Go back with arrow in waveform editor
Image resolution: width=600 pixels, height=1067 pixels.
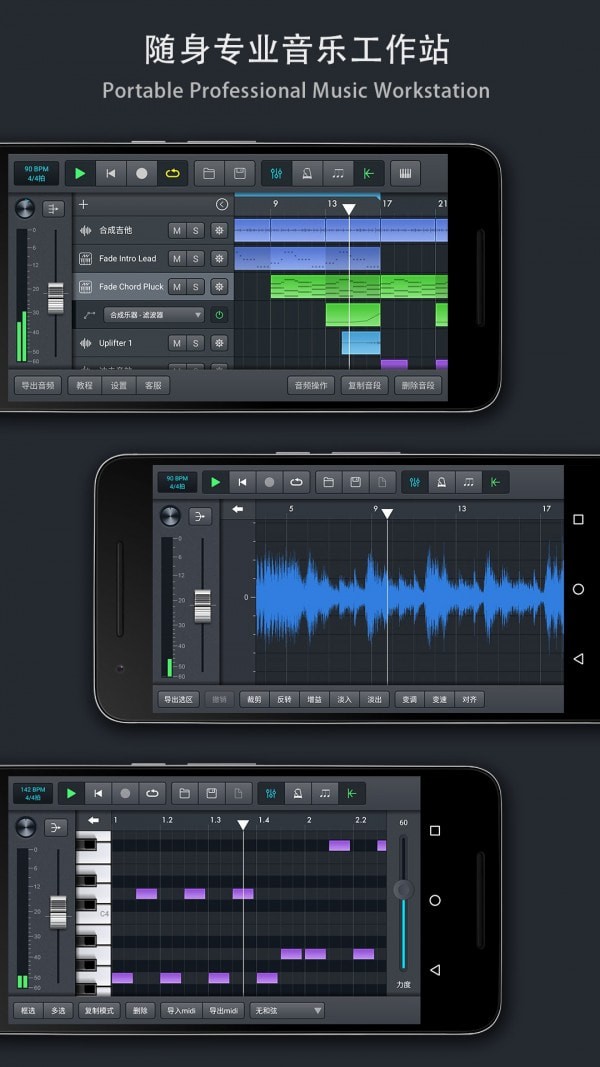tap(237, 509)
